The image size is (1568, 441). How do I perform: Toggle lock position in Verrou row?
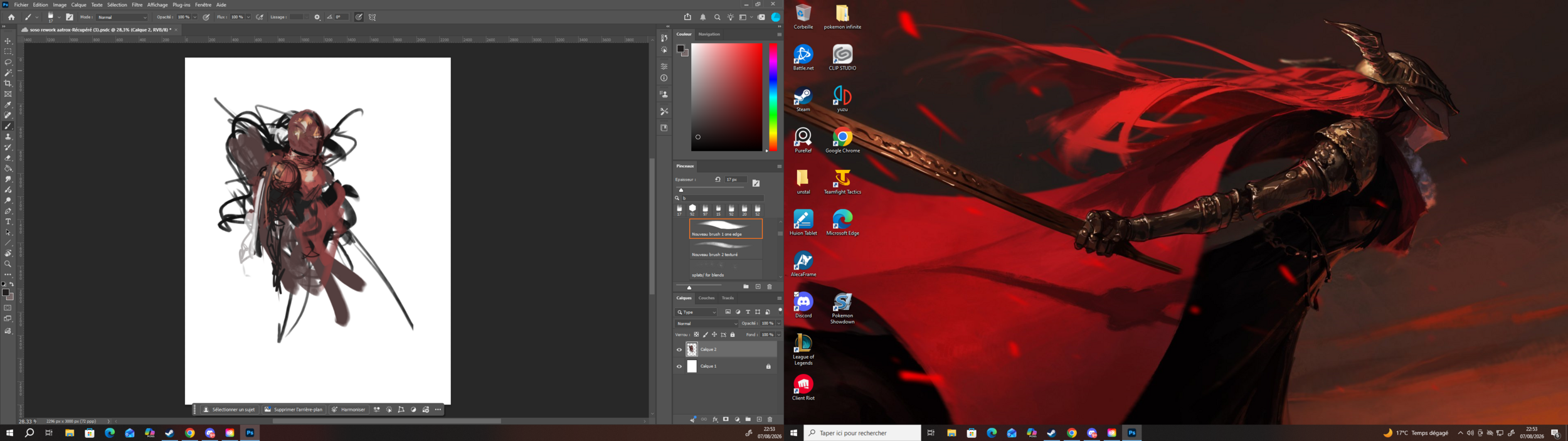coord(714,334)
